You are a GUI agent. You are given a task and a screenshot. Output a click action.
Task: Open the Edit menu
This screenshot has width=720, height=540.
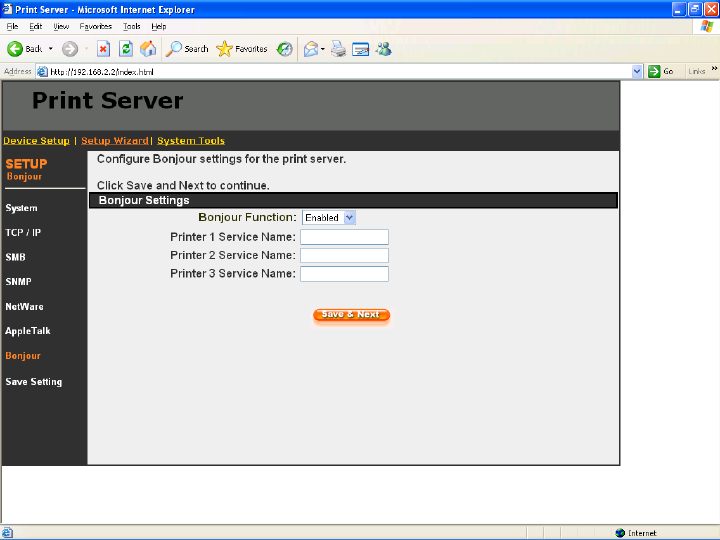tap(35, 26)
